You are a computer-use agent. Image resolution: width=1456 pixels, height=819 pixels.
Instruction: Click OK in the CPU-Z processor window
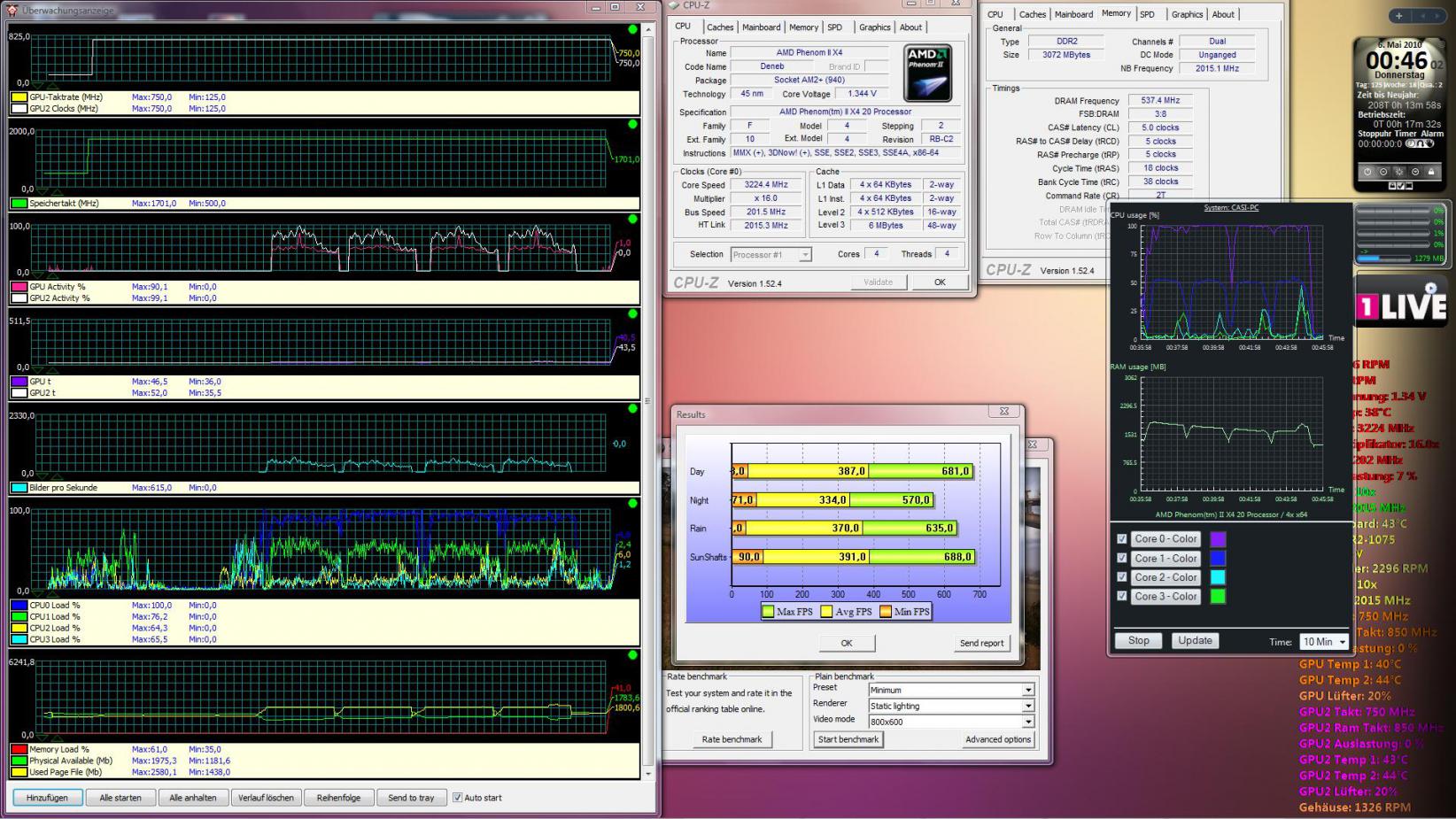[x=940, y=282]
